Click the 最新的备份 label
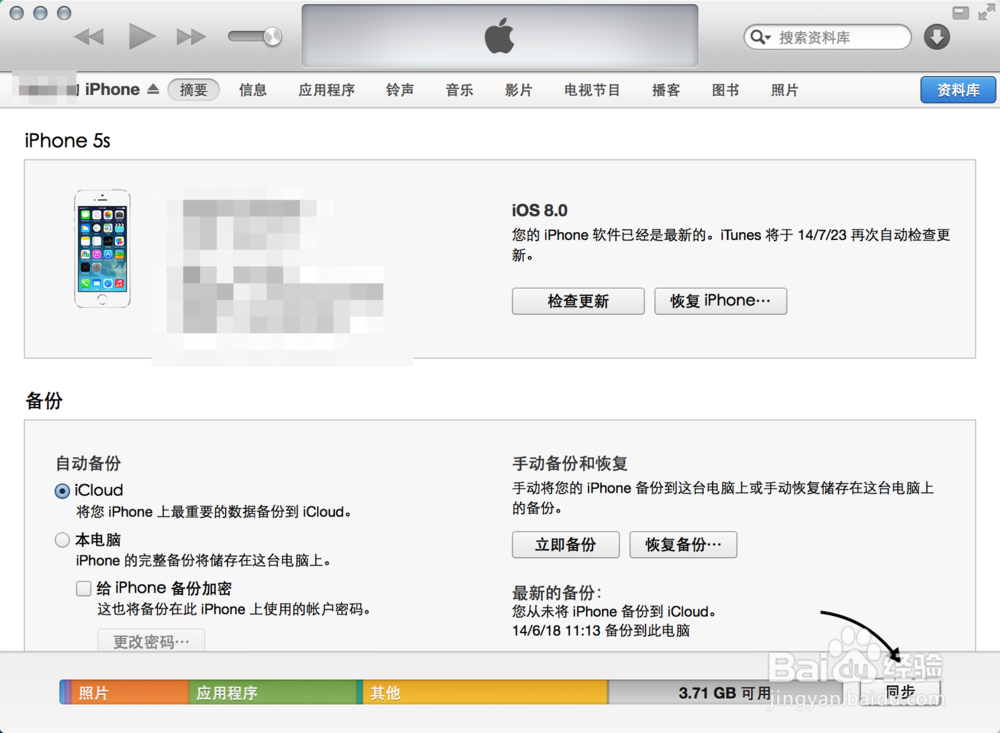This screenshot has width=1000, height=733. (557, 593)
